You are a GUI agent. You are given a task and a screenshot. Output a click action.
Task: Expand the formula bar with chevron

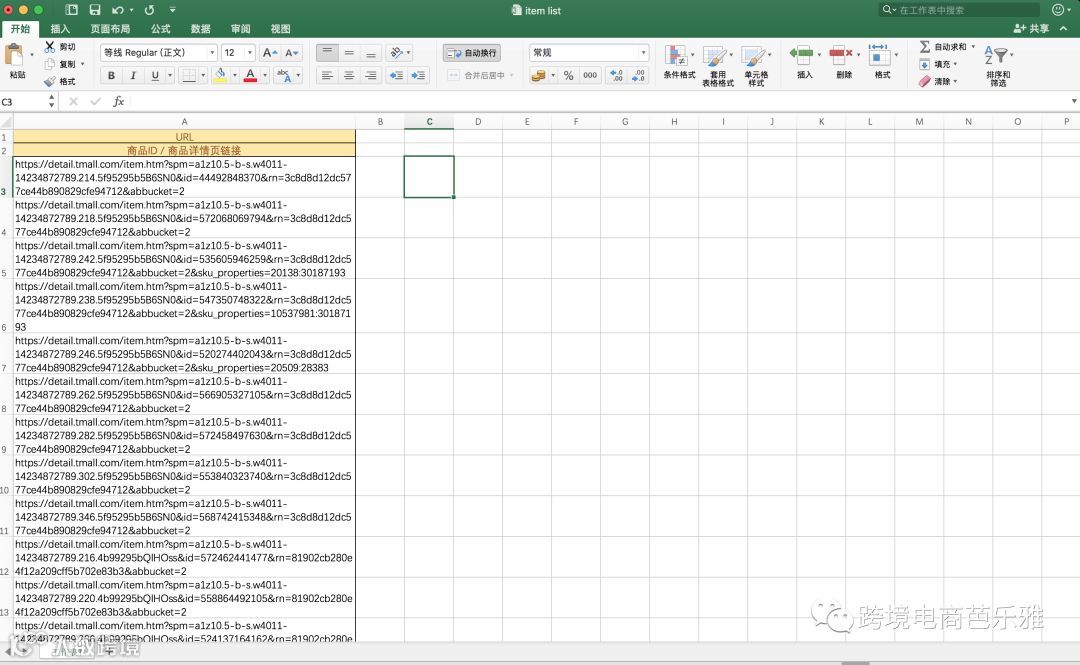coord(1074,101)
